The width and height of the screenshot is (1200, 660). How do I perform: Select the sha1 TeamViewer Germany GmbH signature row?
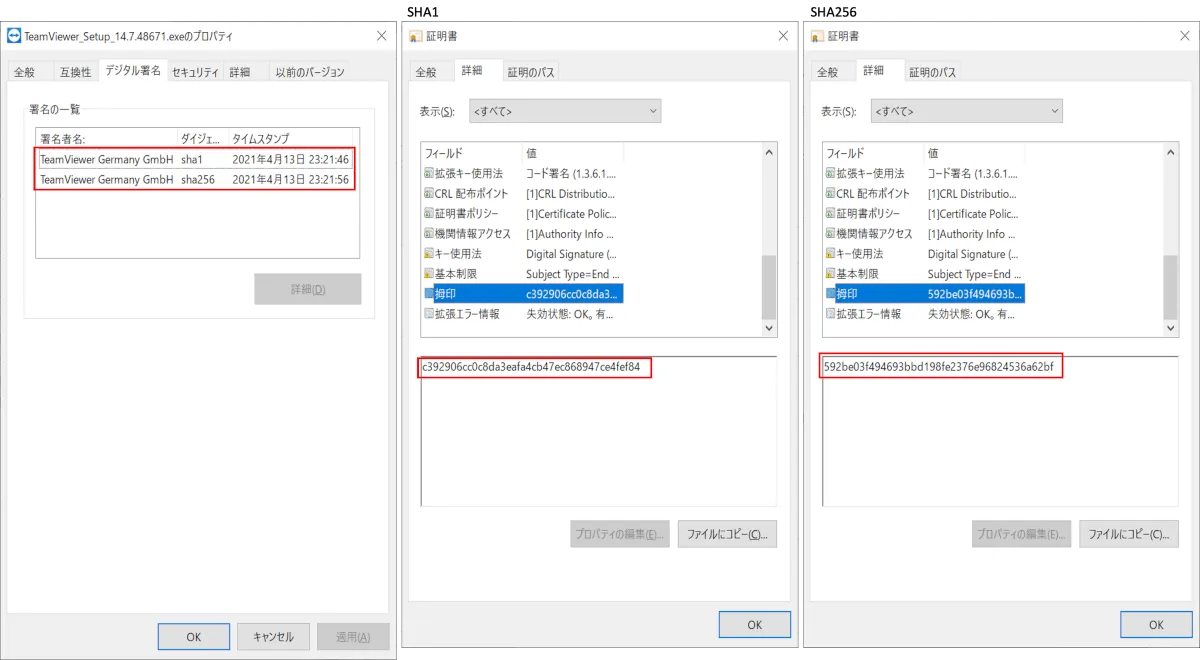pyautogui.click(x=196, y=159)
